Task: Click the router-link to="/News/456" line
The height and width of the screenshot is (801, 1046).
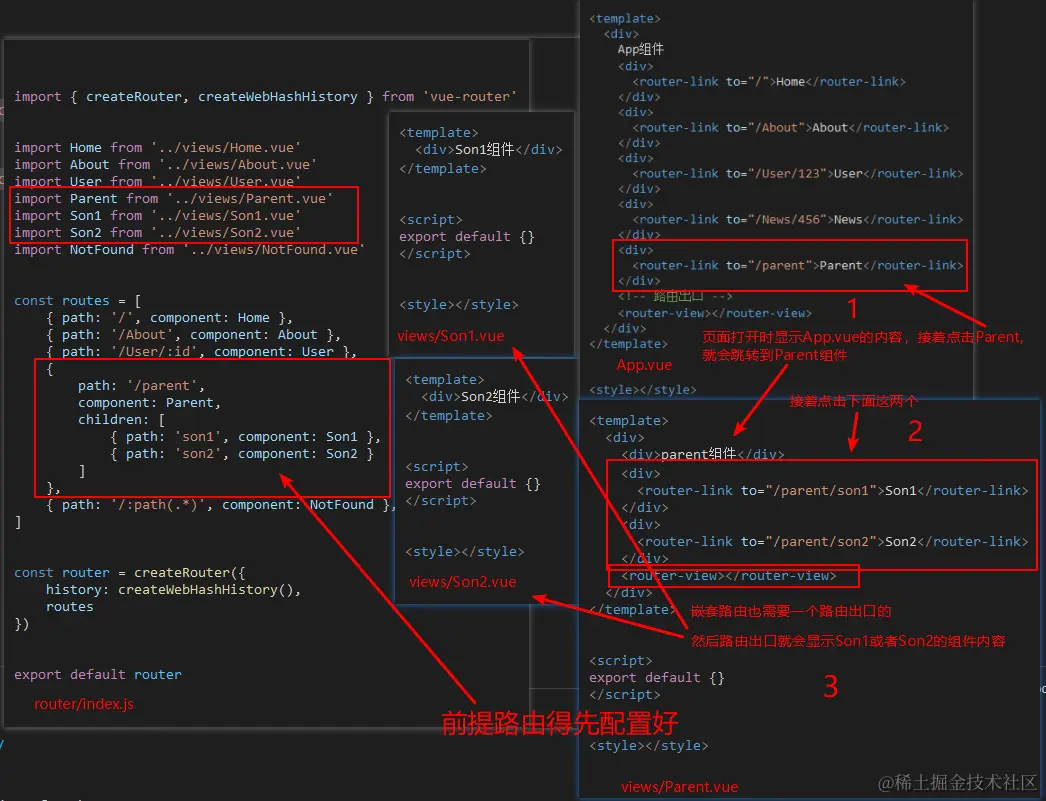Action: tap(798, 219)
